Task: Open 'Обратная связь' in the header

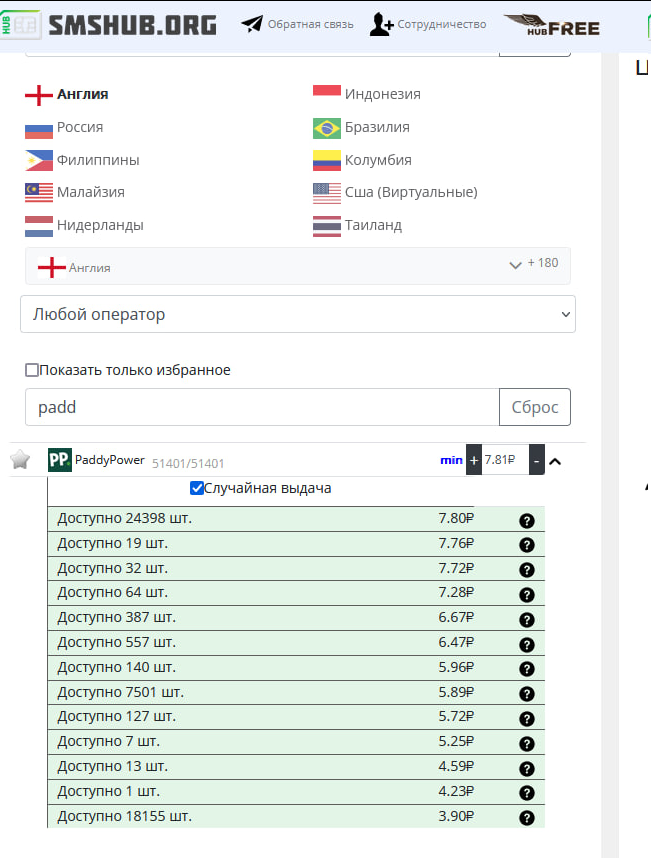Action: tap(298, 24)
